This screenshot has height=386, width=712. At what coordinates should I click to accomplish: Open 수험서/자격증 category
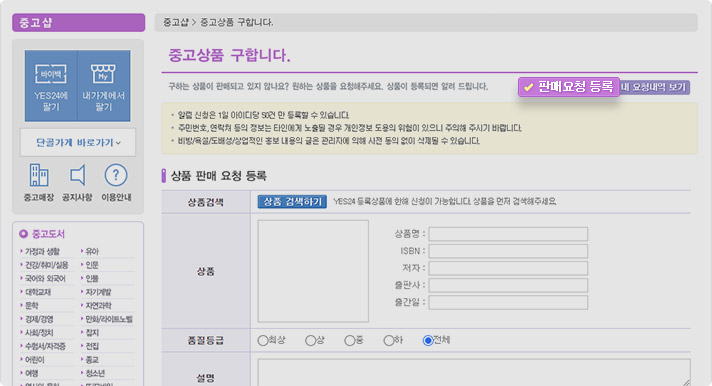[45, 346]
